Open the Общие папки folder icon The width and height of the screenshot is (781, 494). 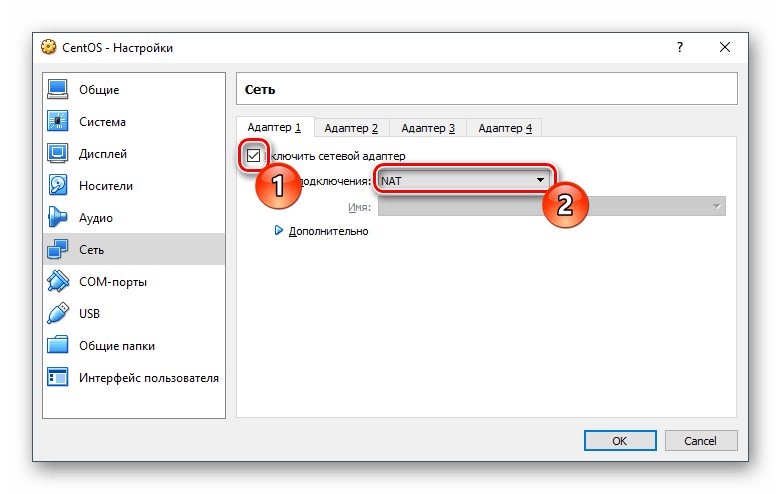[x=58, y=345]
